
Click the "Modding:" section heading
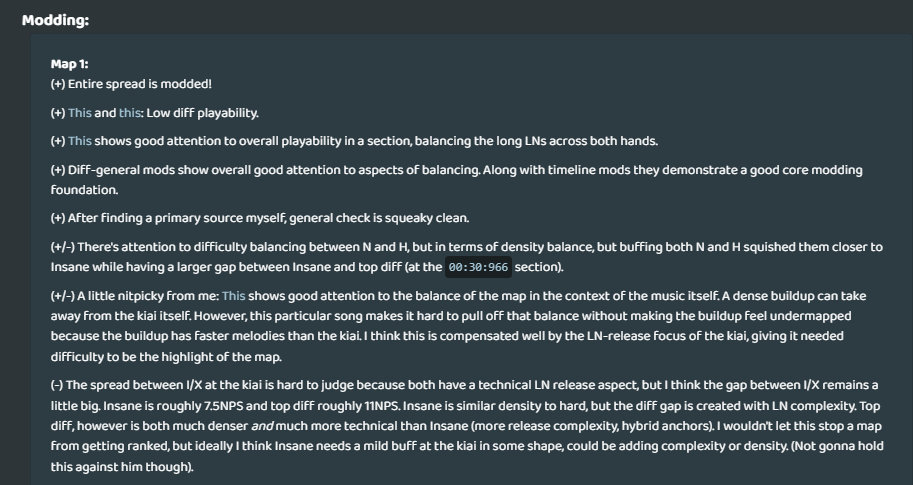55,20
